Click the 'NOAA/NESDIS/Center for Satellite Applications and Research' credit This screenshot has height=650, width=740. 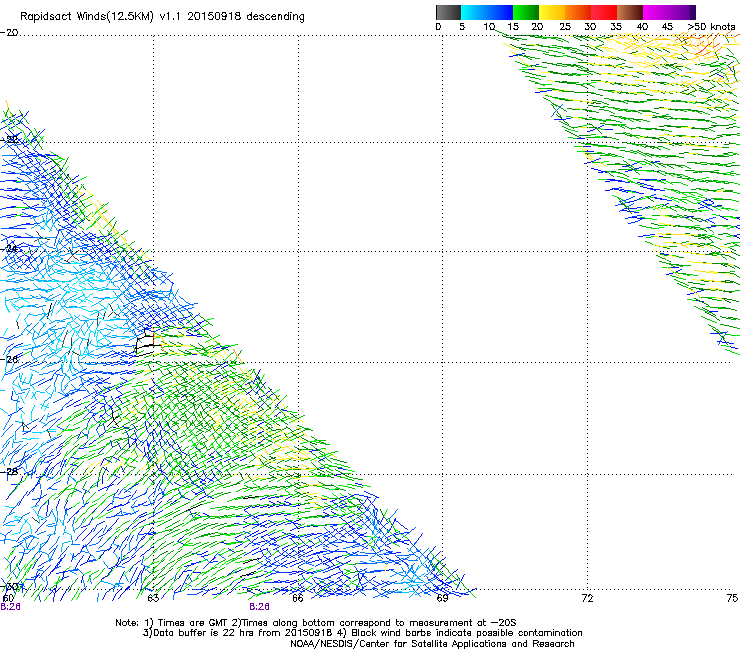432,644
